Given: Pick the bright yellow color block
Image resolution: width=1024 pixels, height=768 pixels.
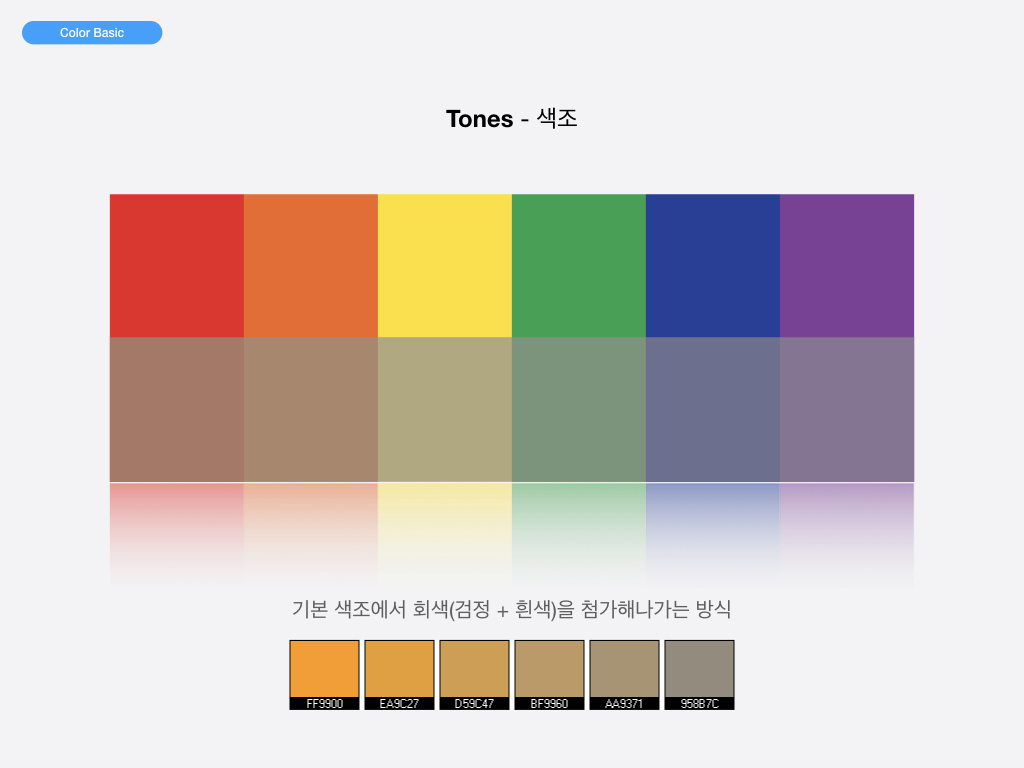Looking at the screenshot, I should [444, 265].
